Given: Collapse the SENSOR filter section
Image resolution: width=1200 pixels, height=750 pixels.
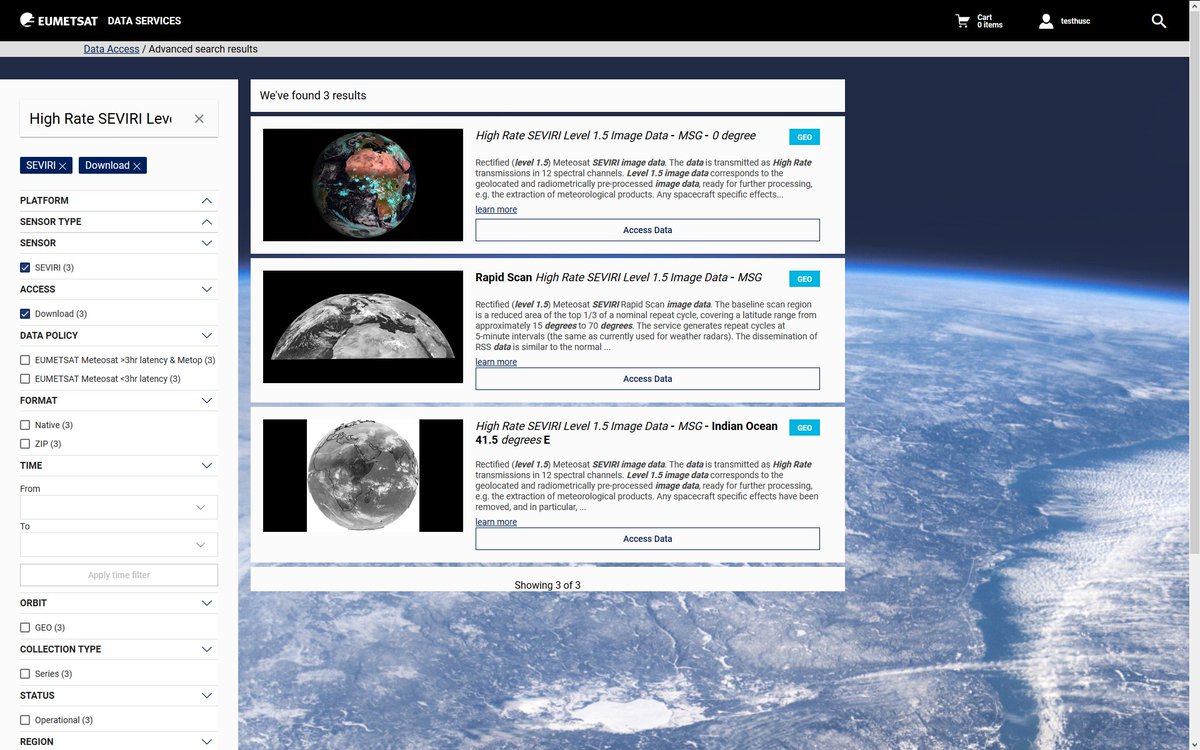Looking at the screenshot, I should pos(119,243).
